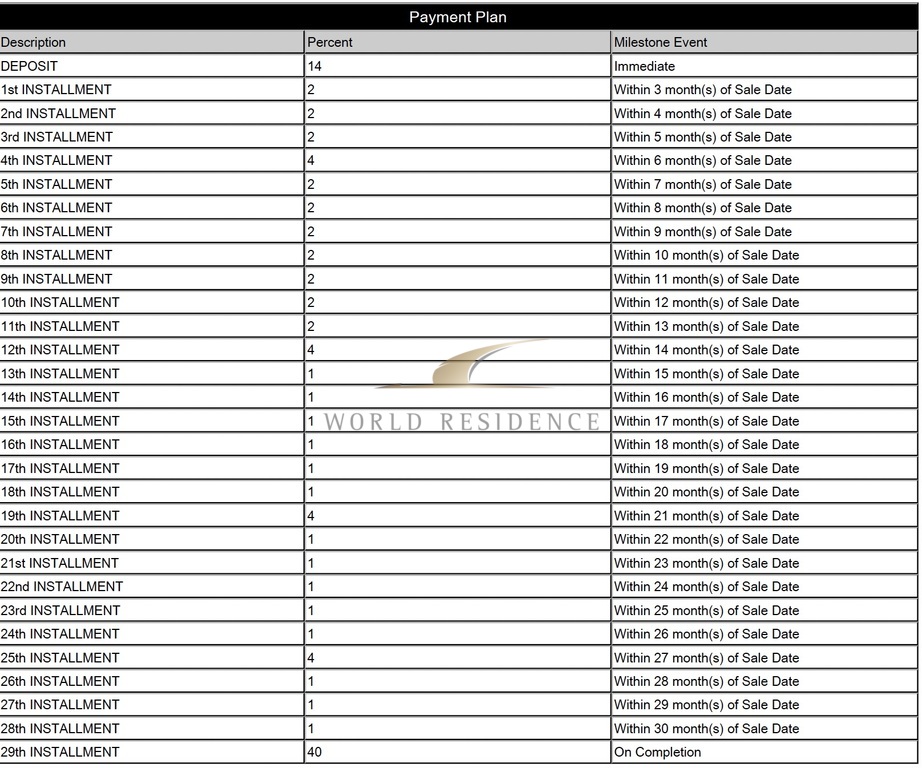922x768 pixels.
Task: Click 'Within 14 month(s) of Sale Date'
Action: tap(707, 350)
